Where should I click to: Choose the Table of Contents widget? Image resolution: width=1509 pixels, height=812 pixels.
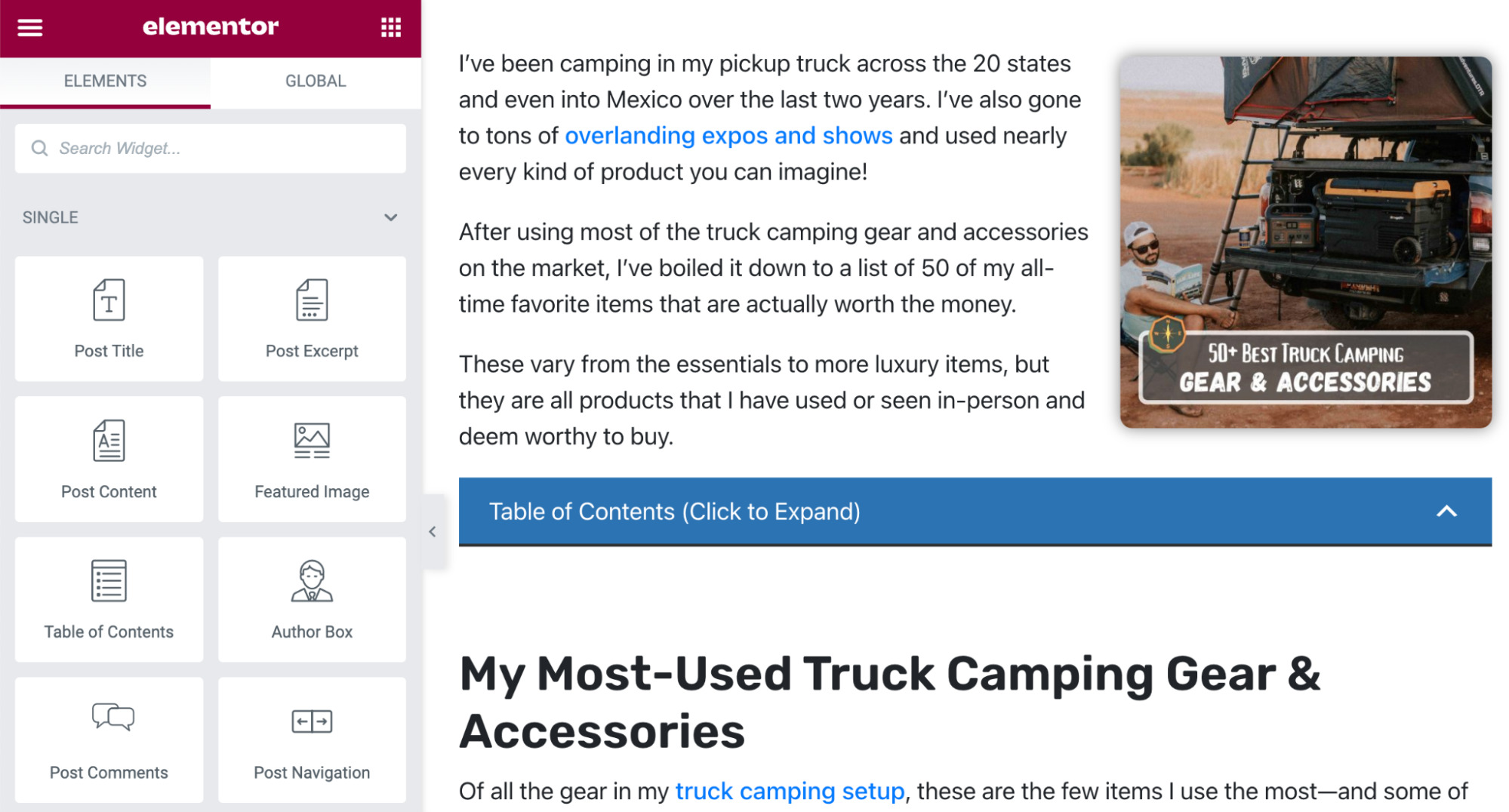108,598
